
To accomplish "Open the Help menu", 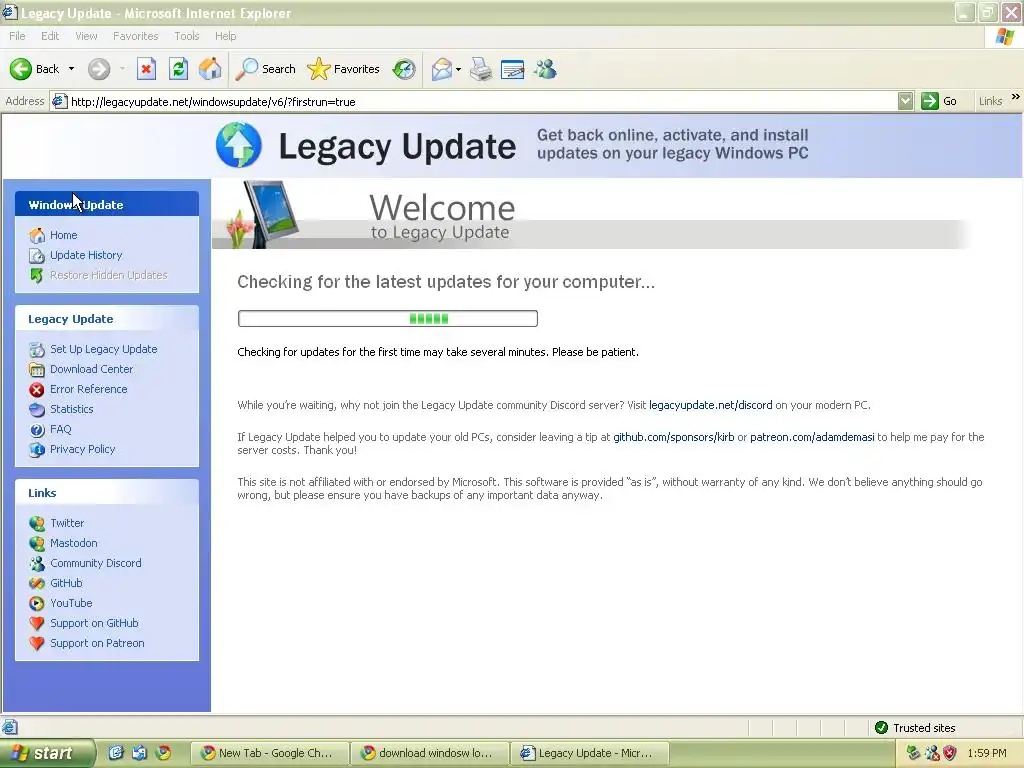I will [x=225, y=36].
